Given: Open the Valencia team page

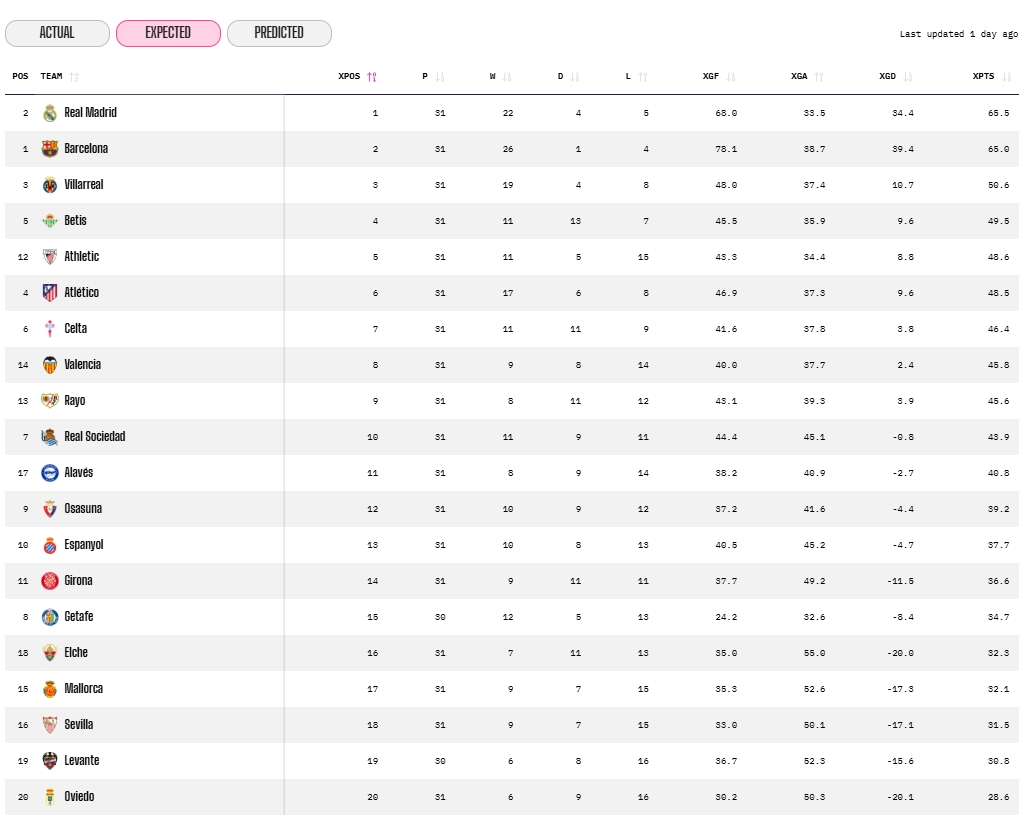Looking at the screenshot, I should [80, 364].
